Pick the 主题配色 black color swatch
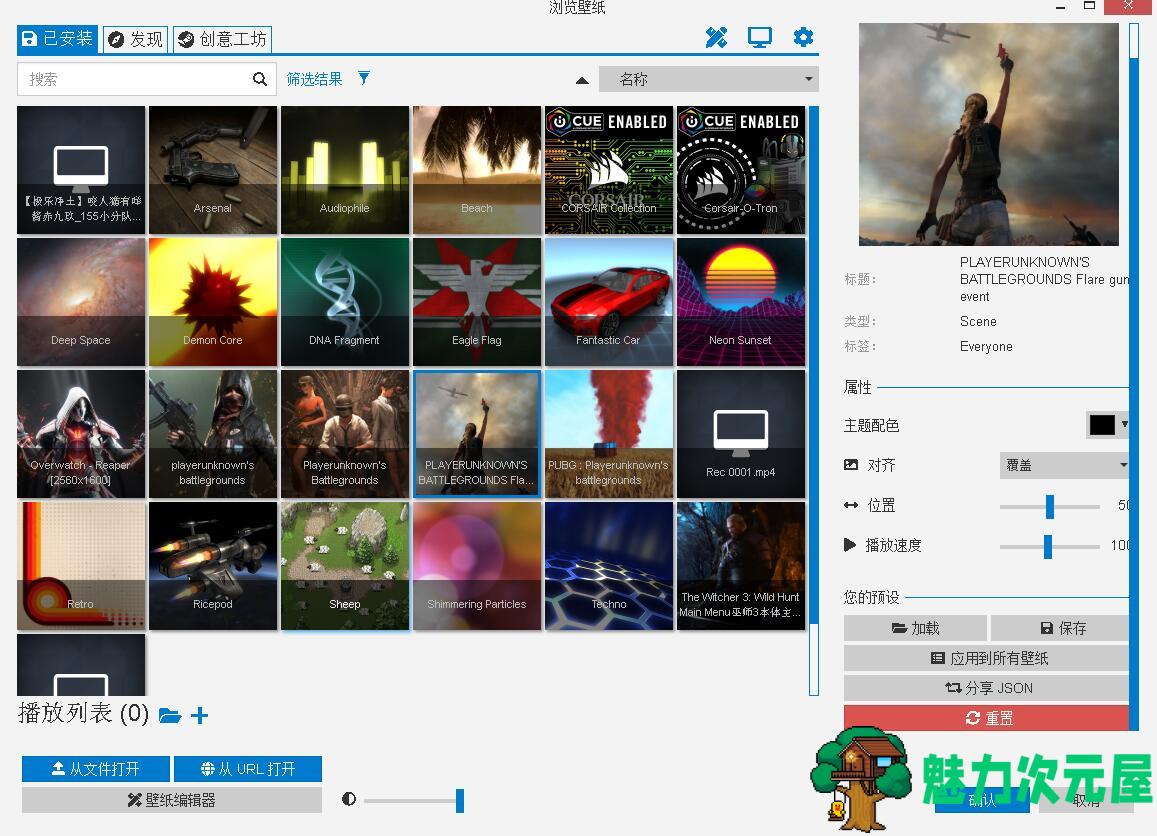1157x836 pixels. [1102, 425]
